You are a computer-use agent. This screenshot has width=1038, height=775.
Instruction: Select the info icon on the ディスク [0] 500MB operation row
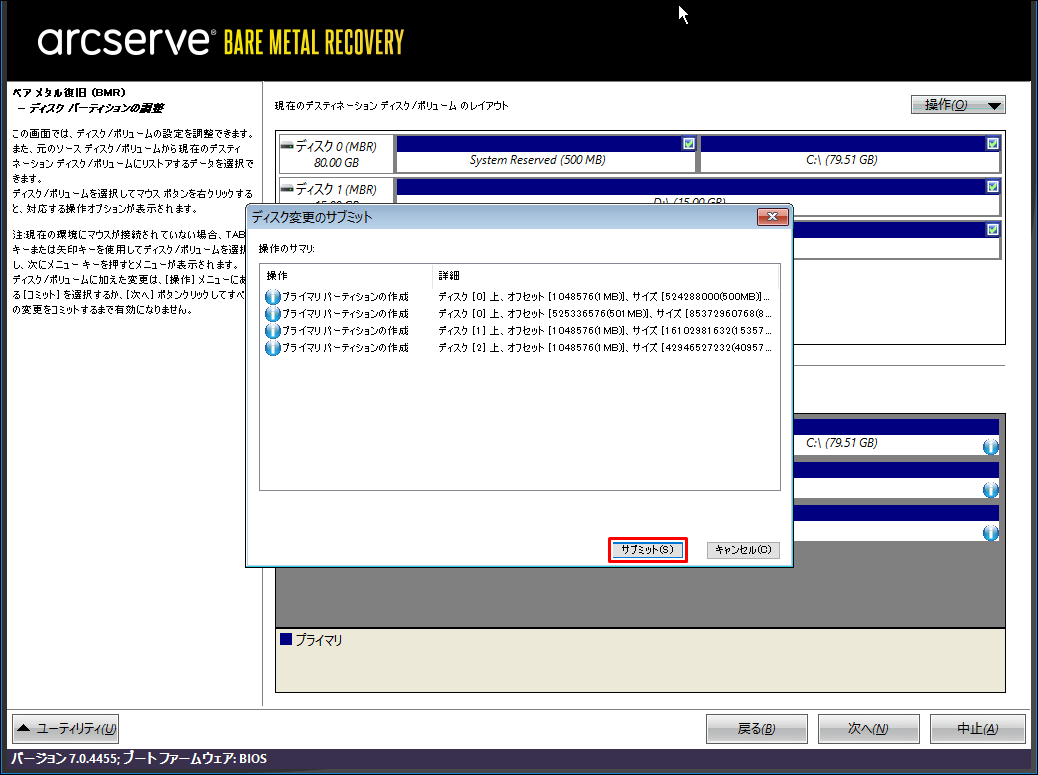(x=273, y=296)
